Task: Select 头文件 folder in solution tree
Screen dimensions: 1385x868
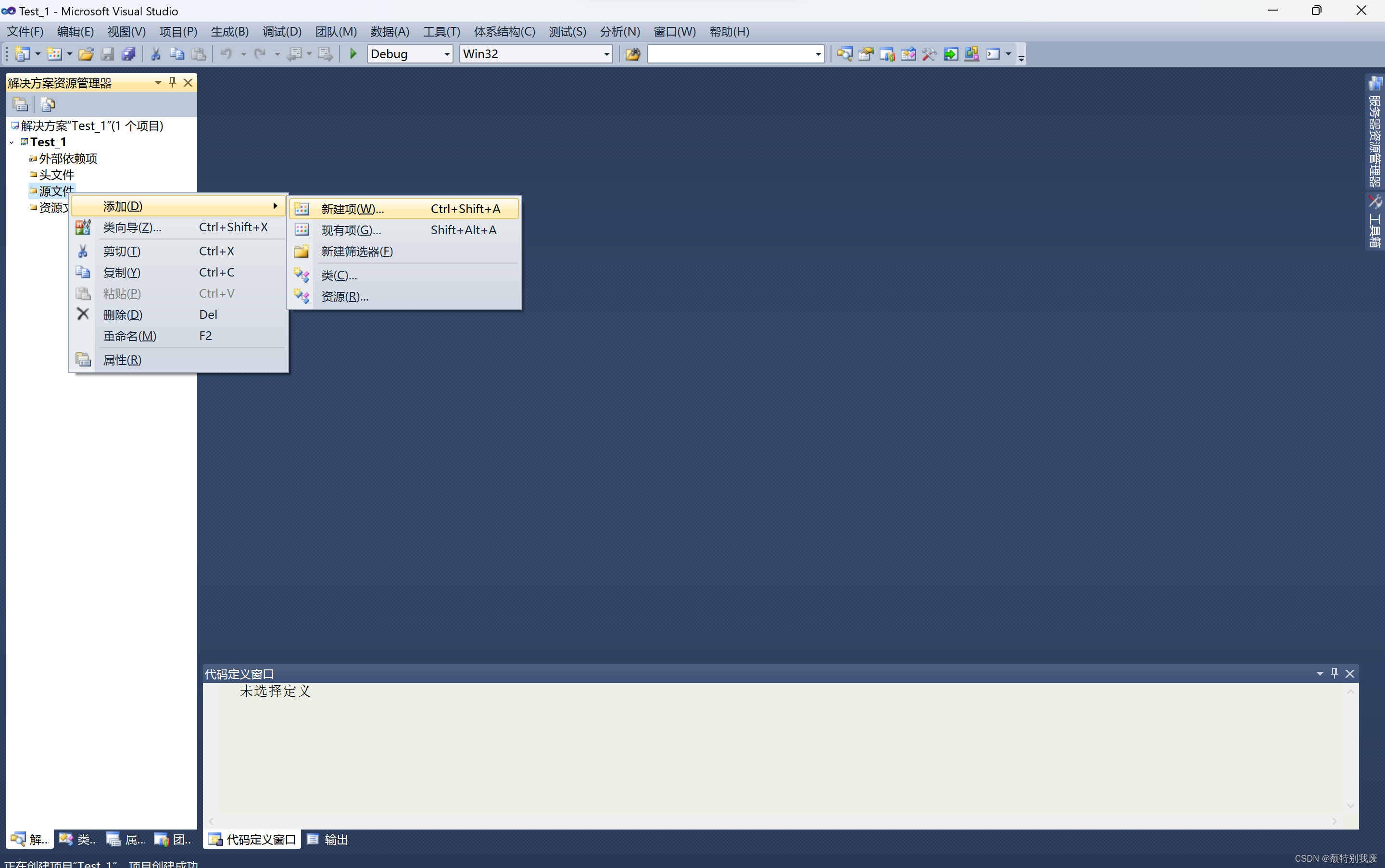Action: (56, 175)
